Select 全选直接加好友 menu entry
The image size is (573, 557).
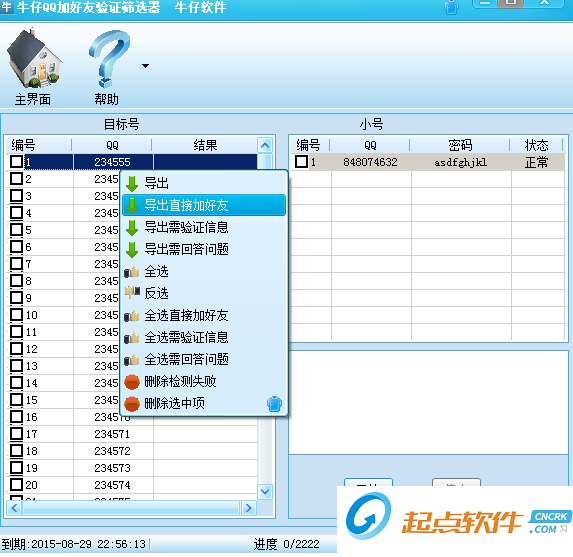(x=204, y=315)
